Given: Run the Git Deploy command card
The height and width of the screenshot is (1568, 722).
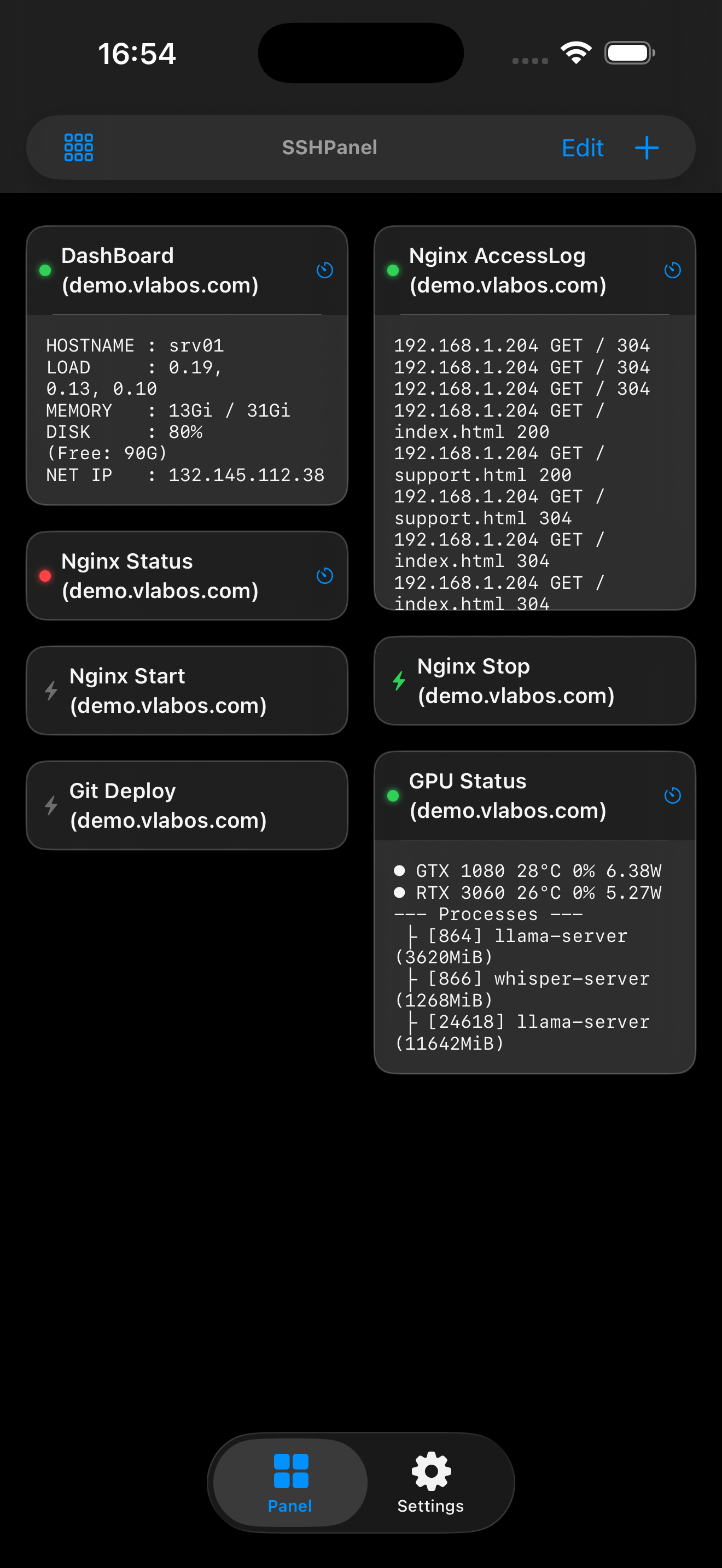Looking at the screenshot, I should coord(187,805).
